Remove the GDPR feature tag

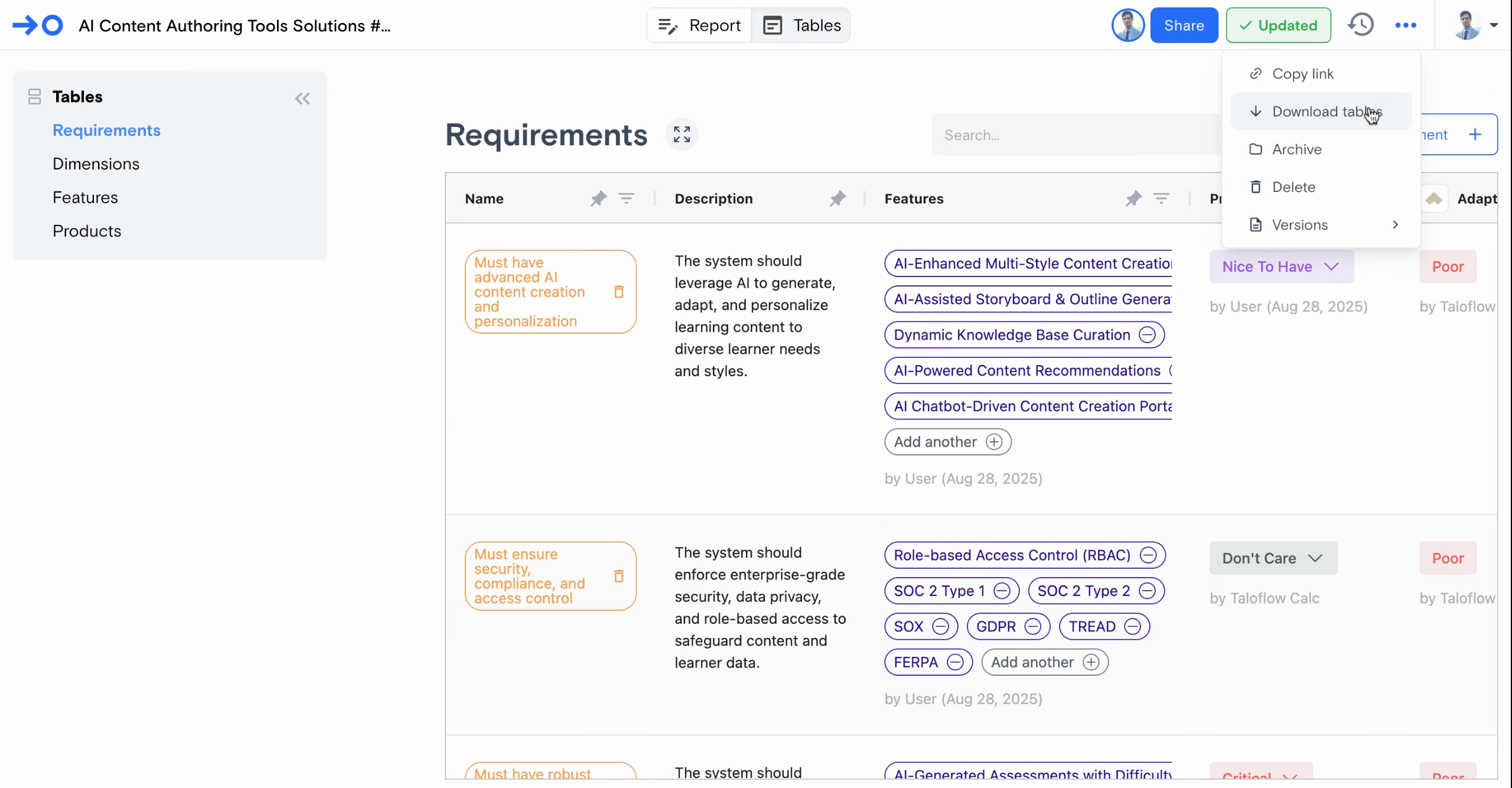(1032, 627)
